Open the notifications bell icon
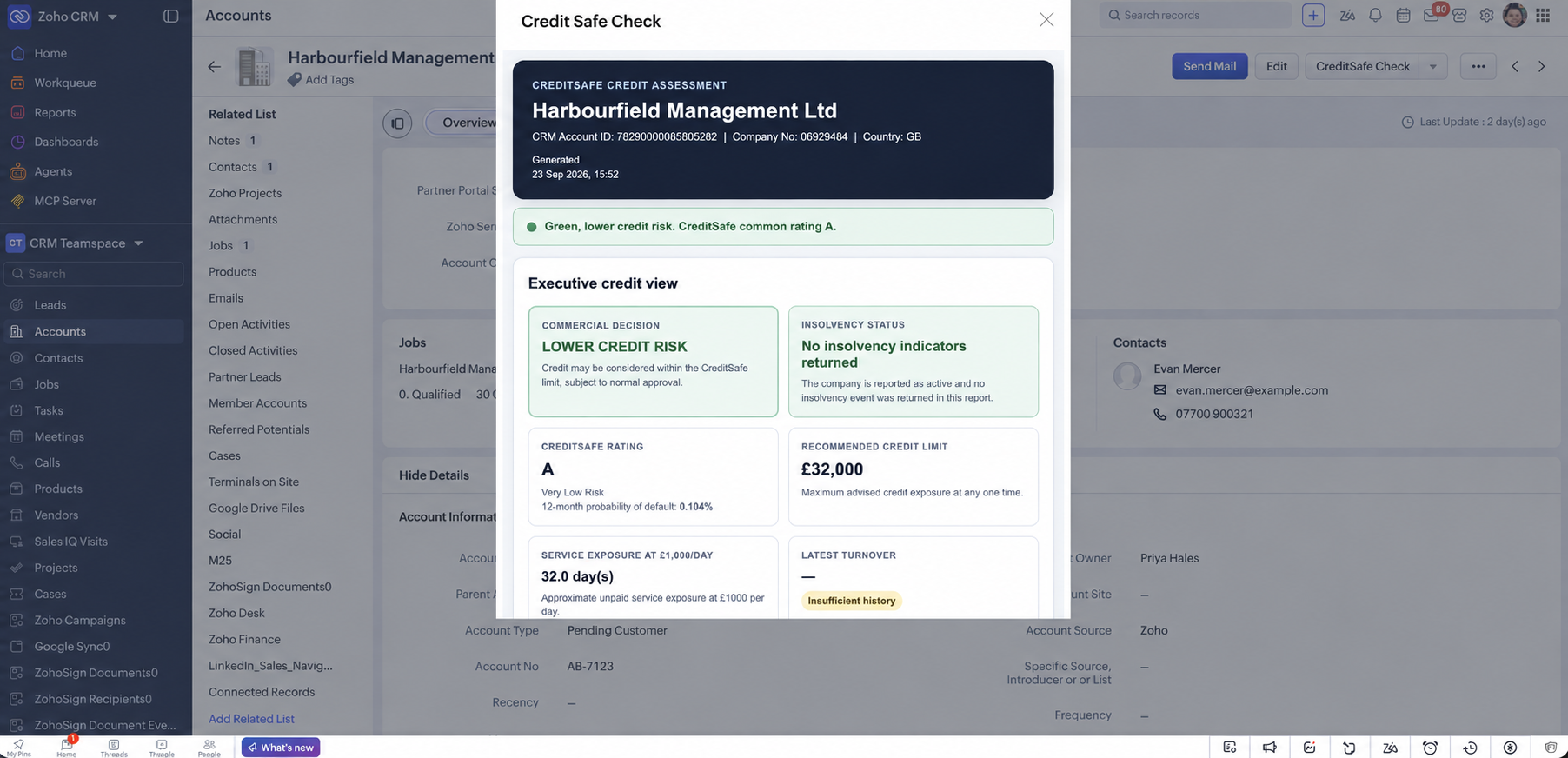 point(1375,15)
